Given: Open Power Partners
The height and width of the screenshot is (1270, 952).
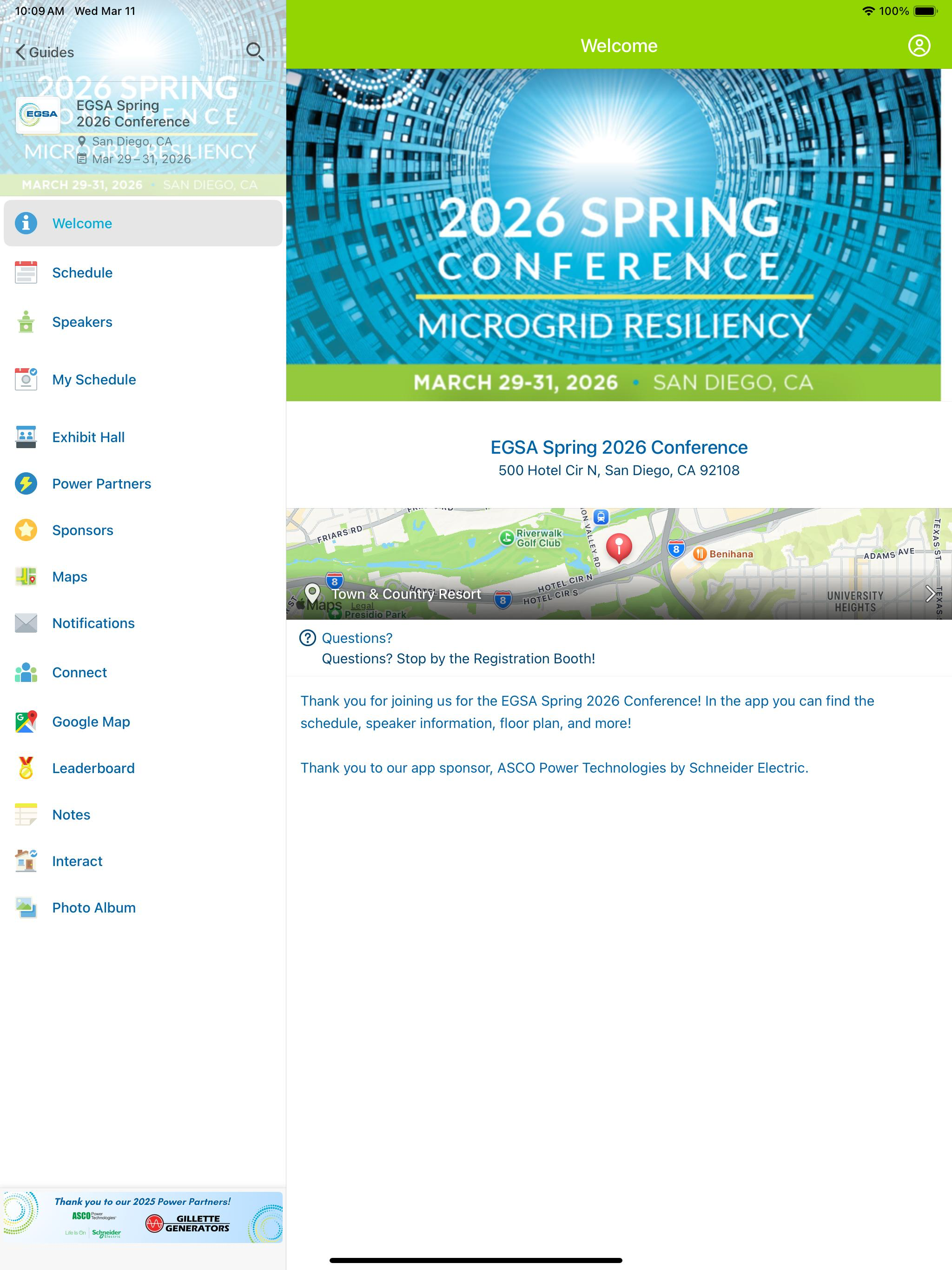Looking at the screenshot, I should click(143, 483).
